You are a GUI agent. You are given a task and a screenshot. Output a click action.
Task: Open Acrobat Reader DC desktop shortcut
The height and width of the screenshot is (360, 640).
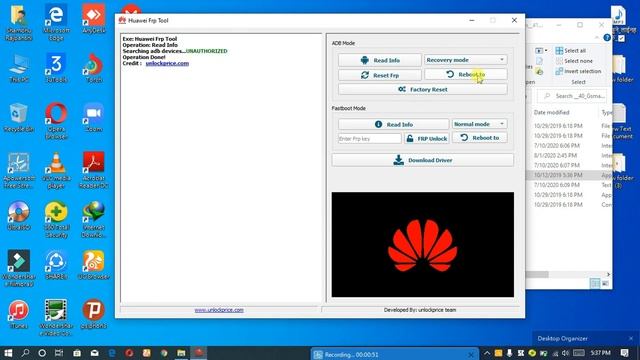[93, 170]
